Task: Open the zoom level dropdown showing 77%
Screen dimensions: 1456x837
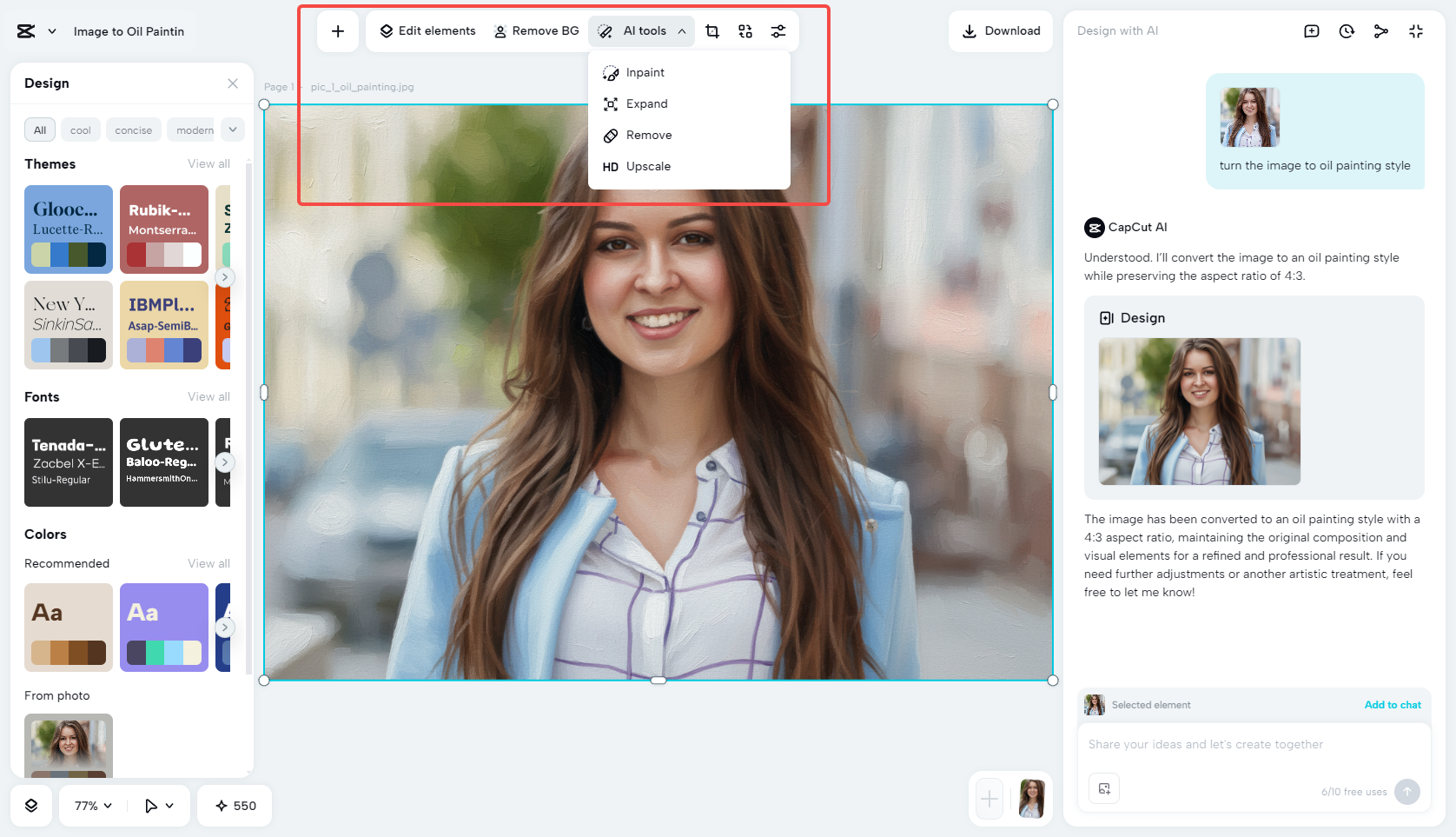Action: [x=90, y=806]
